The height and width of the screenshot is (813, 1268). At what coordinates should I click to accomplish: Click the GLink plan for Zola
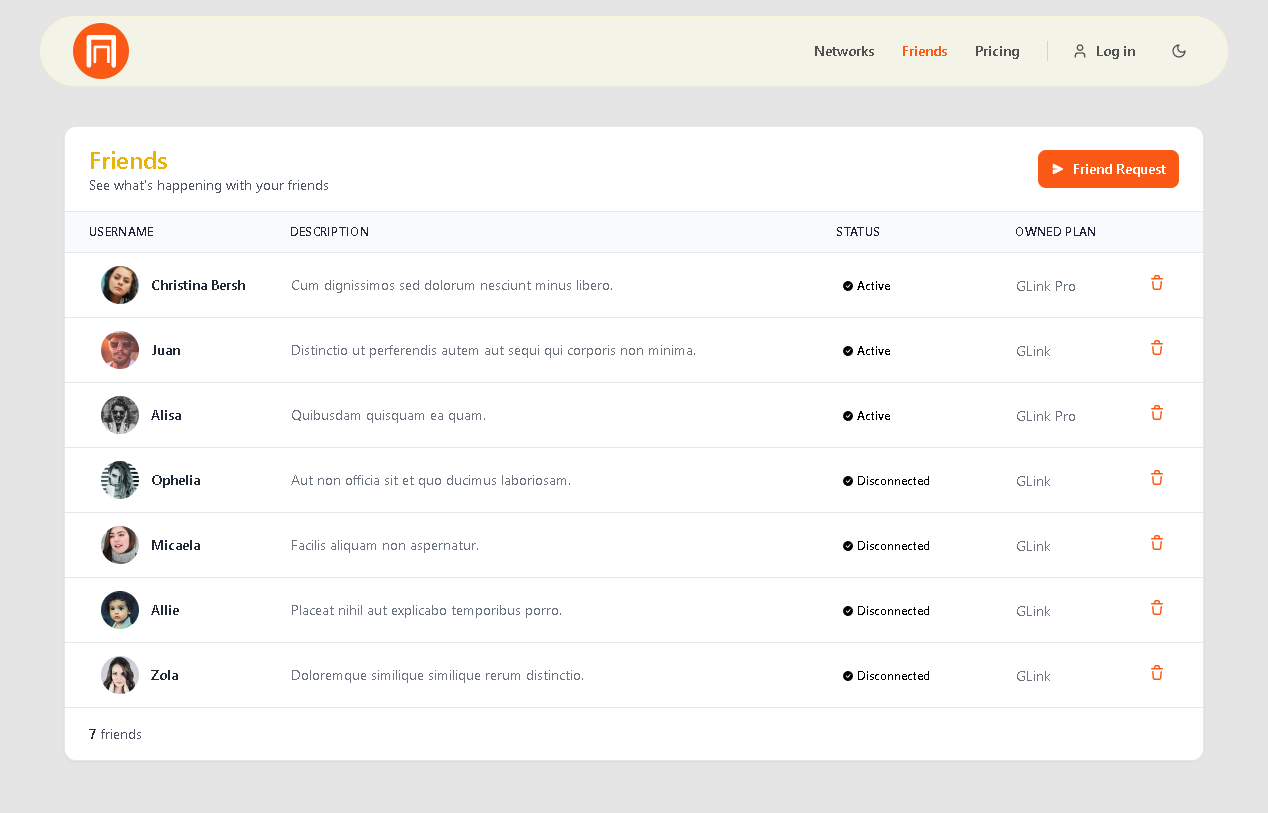click(x=1033, y=676)
